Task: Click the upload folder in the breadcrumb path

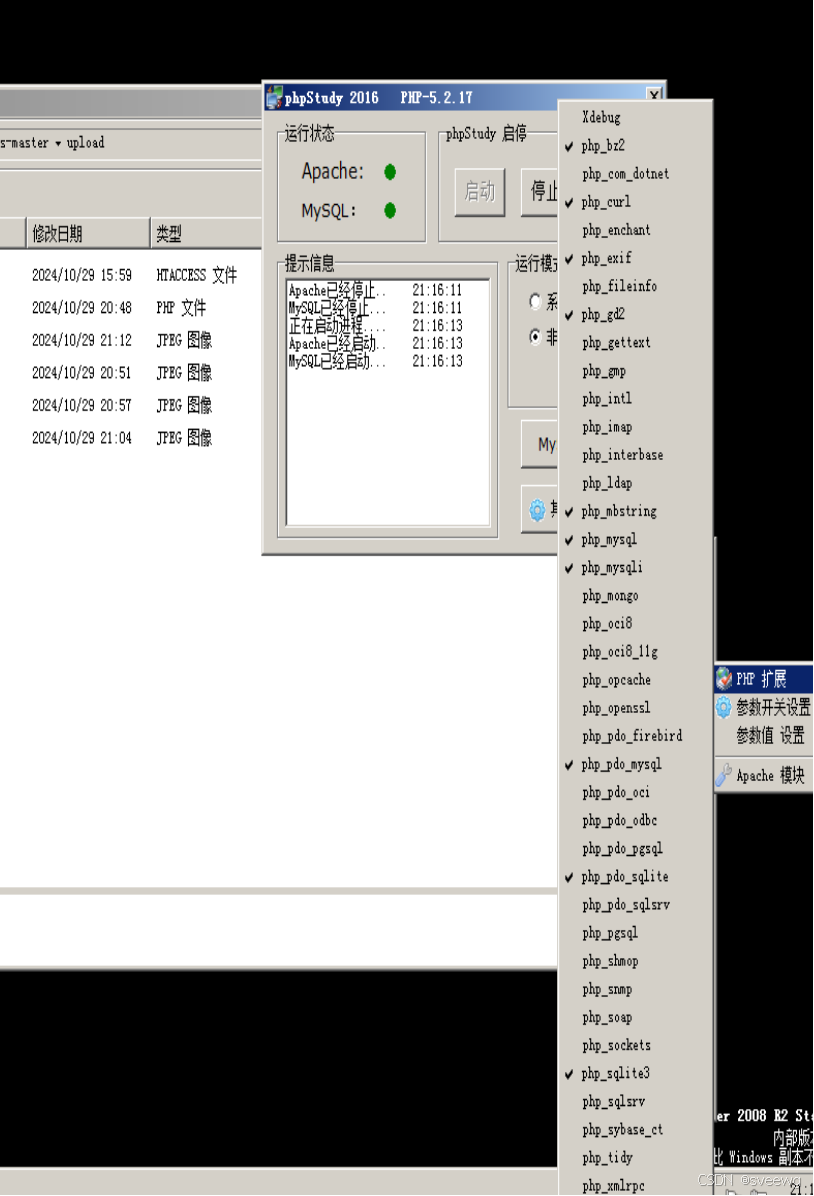Action: click(85, 143)
